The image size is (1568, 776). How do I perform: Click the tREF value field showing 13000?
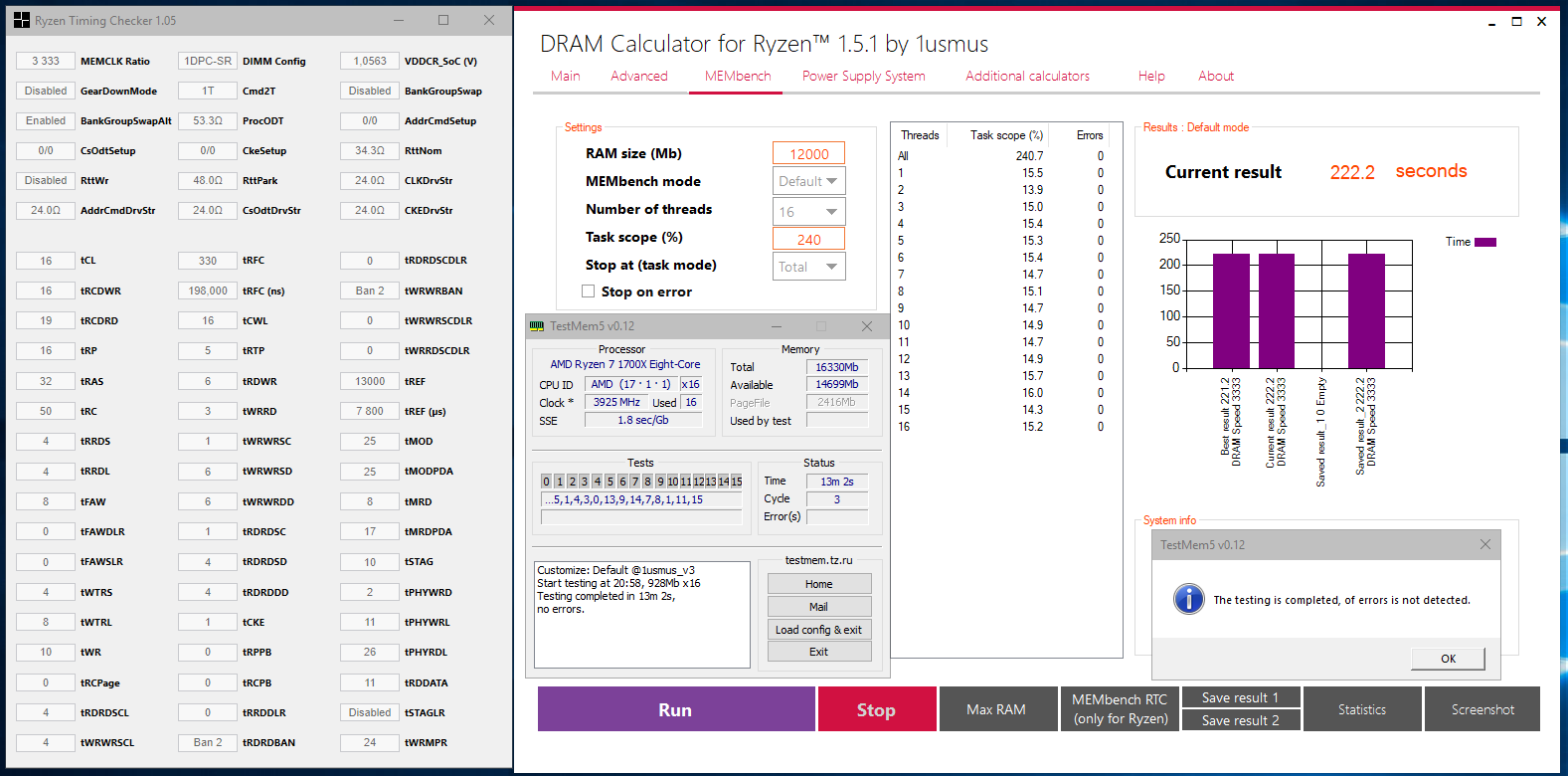370,381
